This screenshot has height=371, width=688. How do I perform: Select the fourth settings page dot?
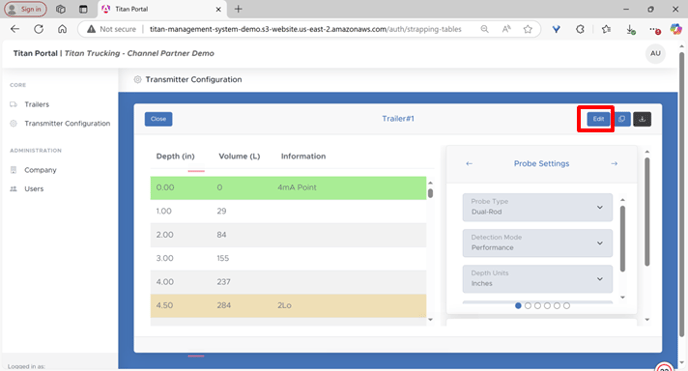(x=547, y=306)
